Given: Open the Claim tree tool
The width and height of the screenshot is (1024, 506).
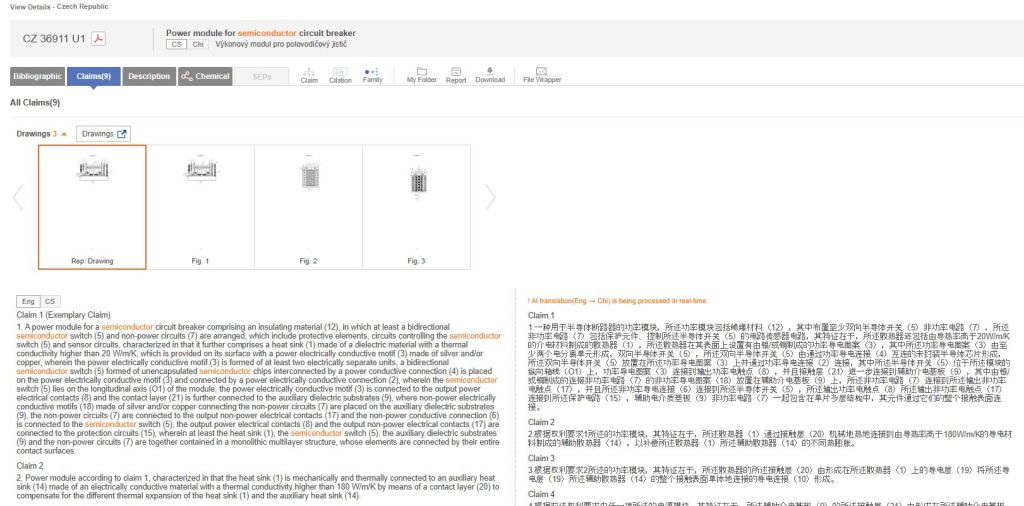Looking at the screenshot, I should tap(309, 75).
